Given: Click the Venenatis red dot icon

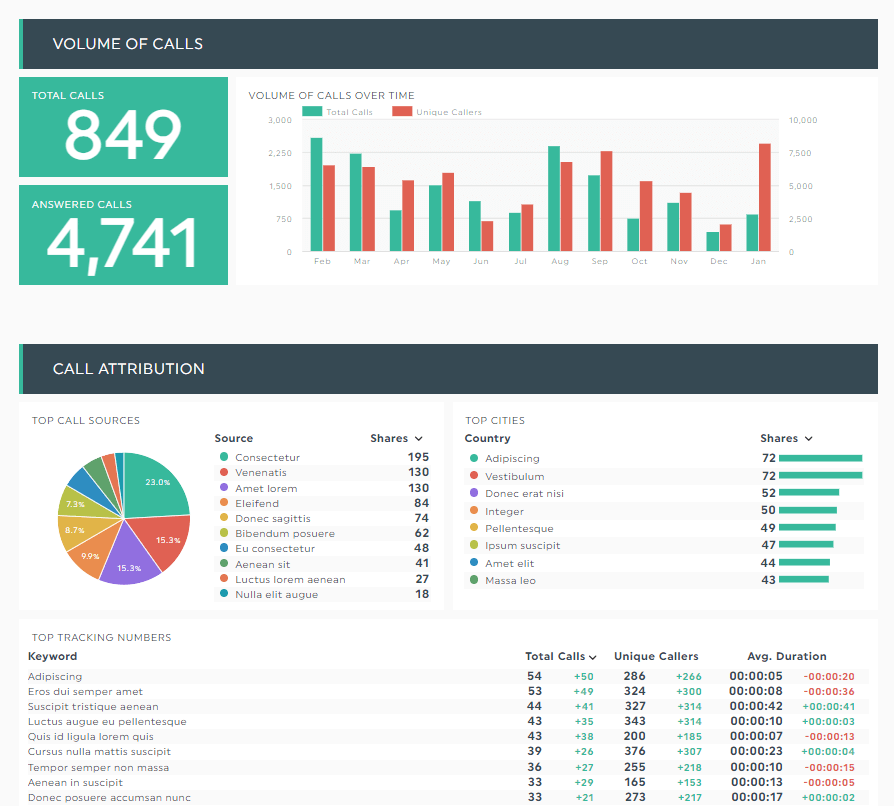Looking at the screenshot, I should pyautogui.click(x=224, y=472).
